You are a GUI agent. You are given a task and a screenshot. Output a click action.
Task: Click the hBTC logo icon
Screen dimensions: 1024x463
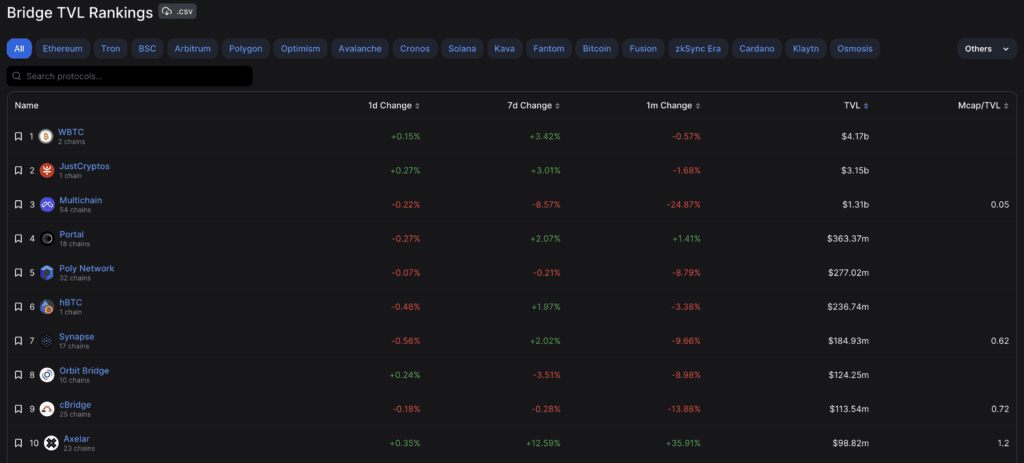coord(46,306)
